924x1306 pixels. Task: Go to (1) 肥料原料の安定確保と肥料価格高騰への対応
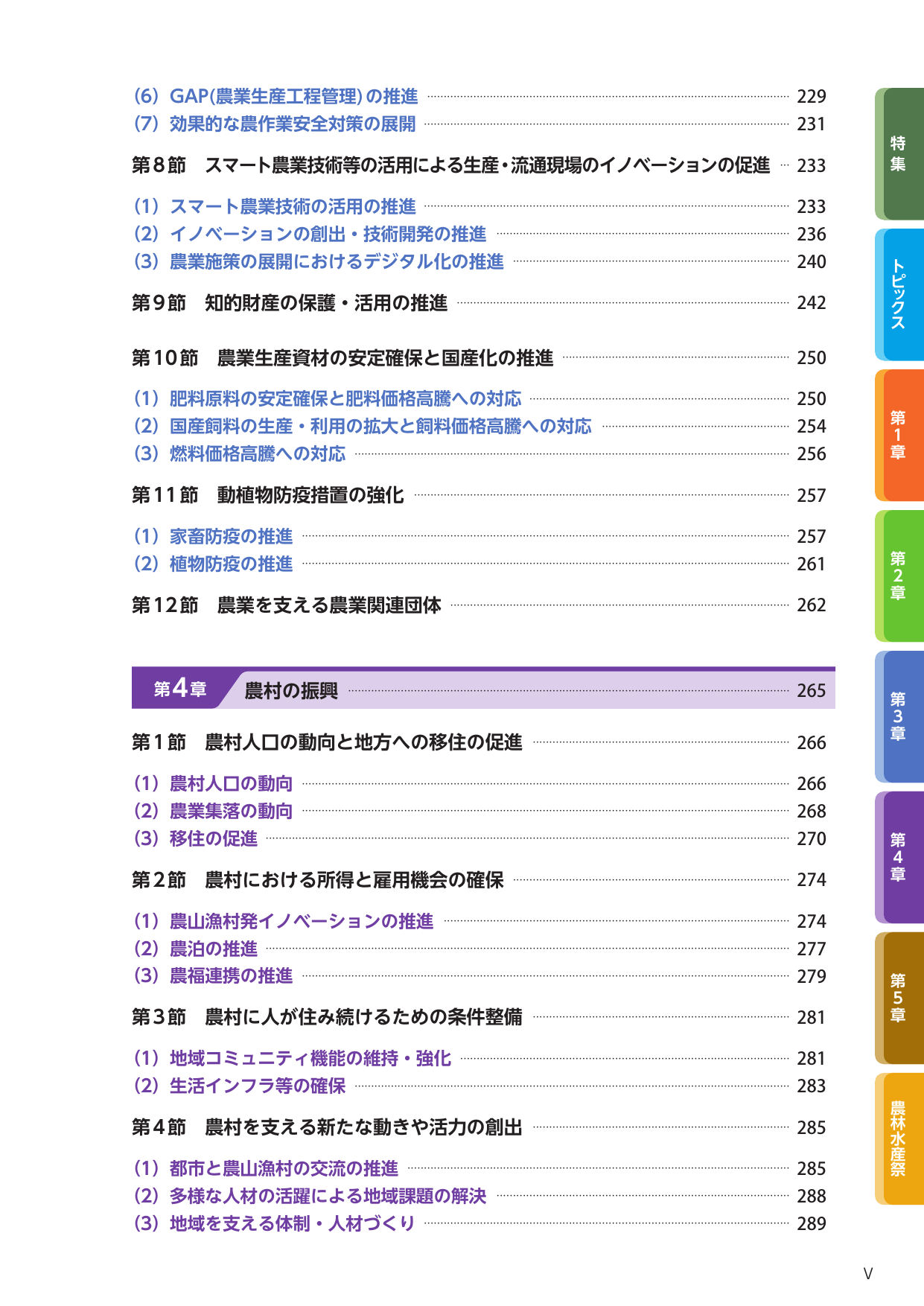tap(328, 398)
